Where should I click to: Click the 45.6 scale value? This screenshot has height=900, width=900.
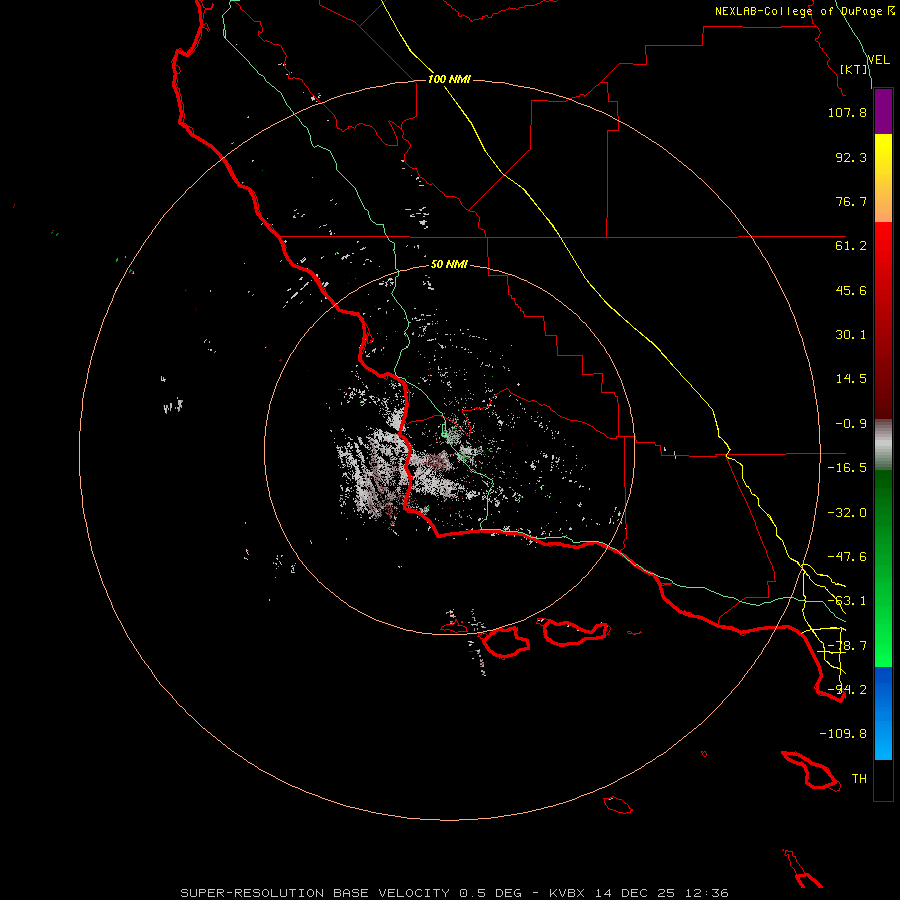pyautogui.click(x=851, y=290)
